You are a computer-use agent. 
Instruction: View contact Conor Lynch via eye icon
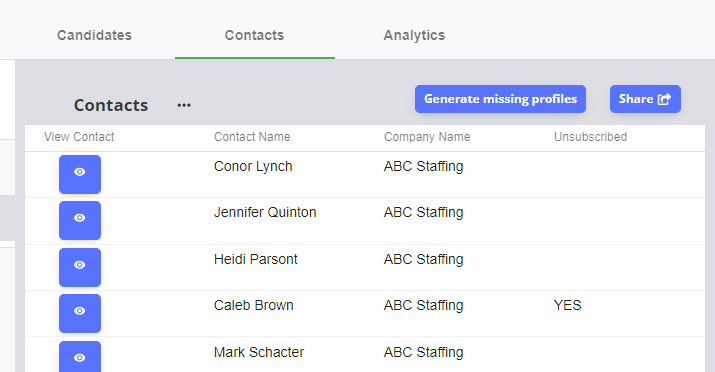[x=80, y=174]
